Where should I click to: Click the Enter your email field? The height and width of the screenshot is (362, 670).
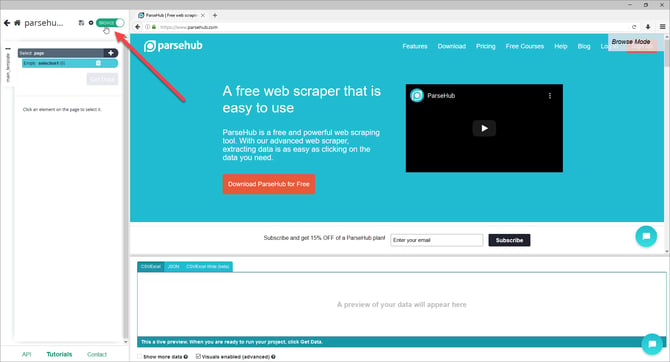pos(437,240)
